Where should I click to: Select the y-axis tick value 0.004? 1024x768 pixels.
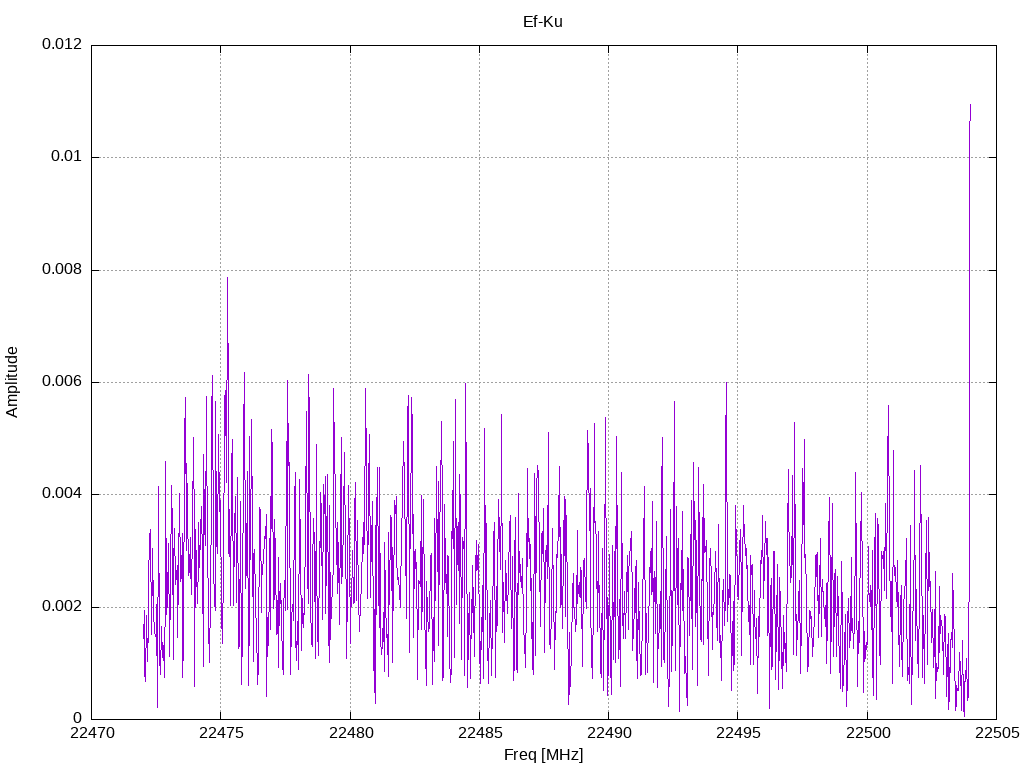(x=62, y=494)
